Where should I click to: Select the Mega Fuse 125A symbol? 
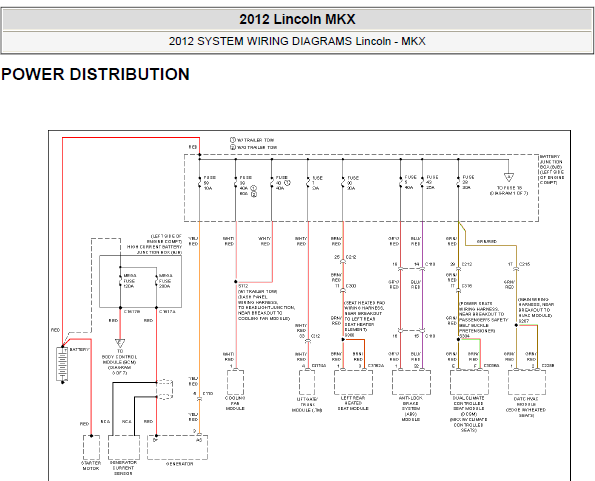click(x=120, y=281)
